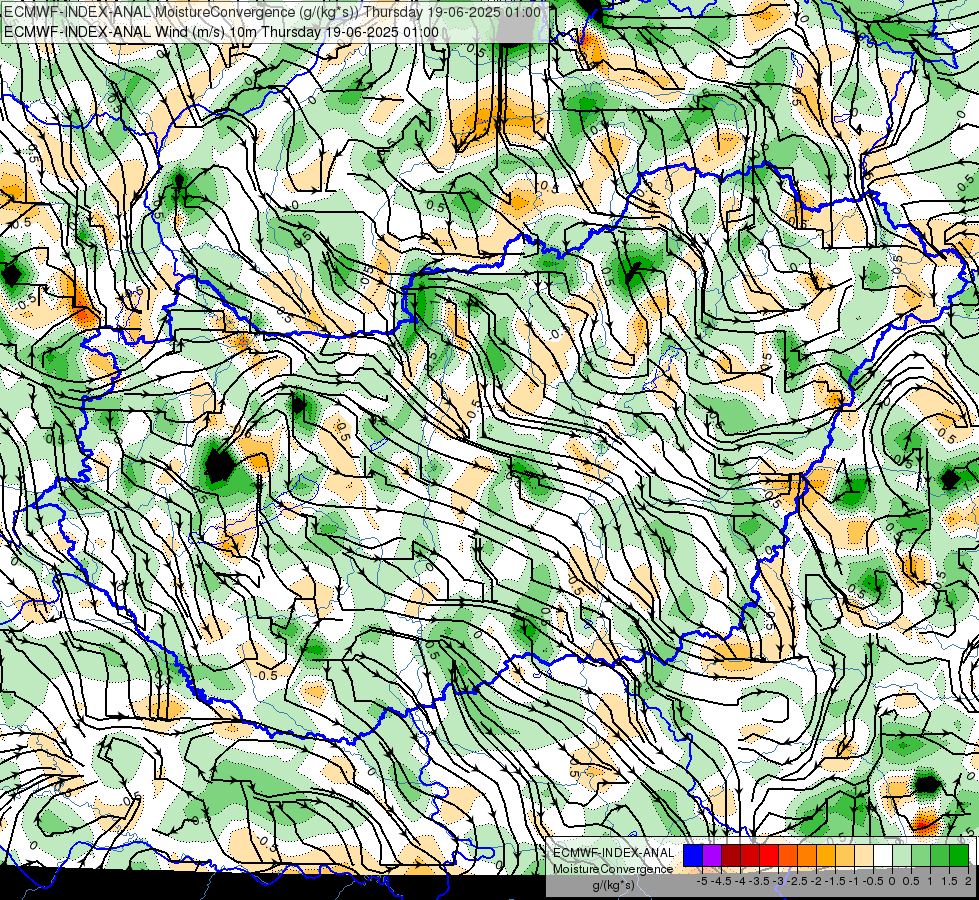Click the MoistureConvergence title line at top
Viewport: 979px width, 900px height.
272,12
